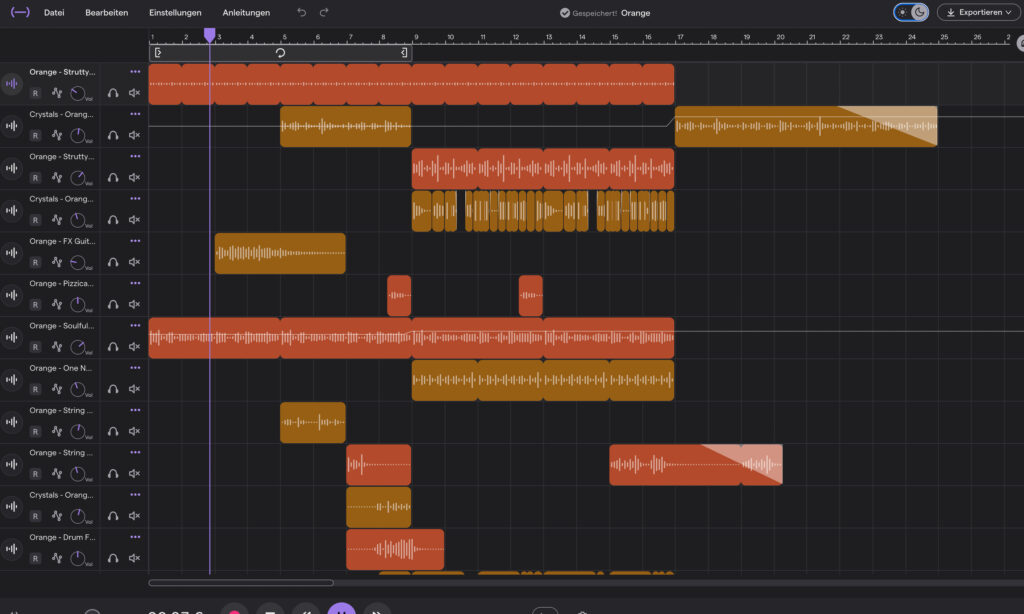Viewport: 1024px width, 614px height.
Task: Mute the Orange - One N track
Action: pos(135,389)
